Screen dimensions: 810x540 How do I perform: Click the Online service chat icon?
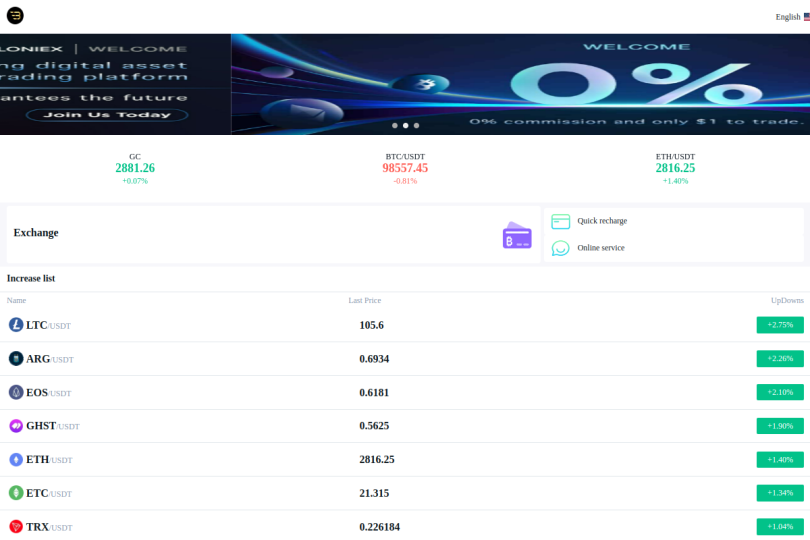560,248
